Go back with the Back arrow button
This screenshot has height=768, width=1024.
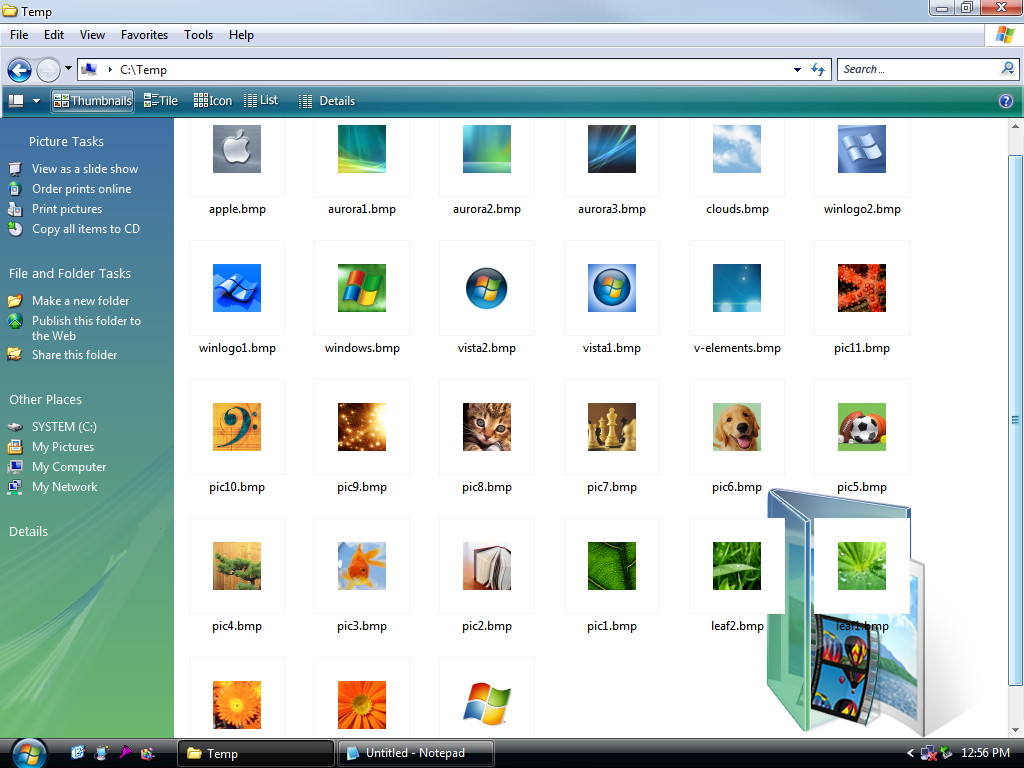pos(19,70)
